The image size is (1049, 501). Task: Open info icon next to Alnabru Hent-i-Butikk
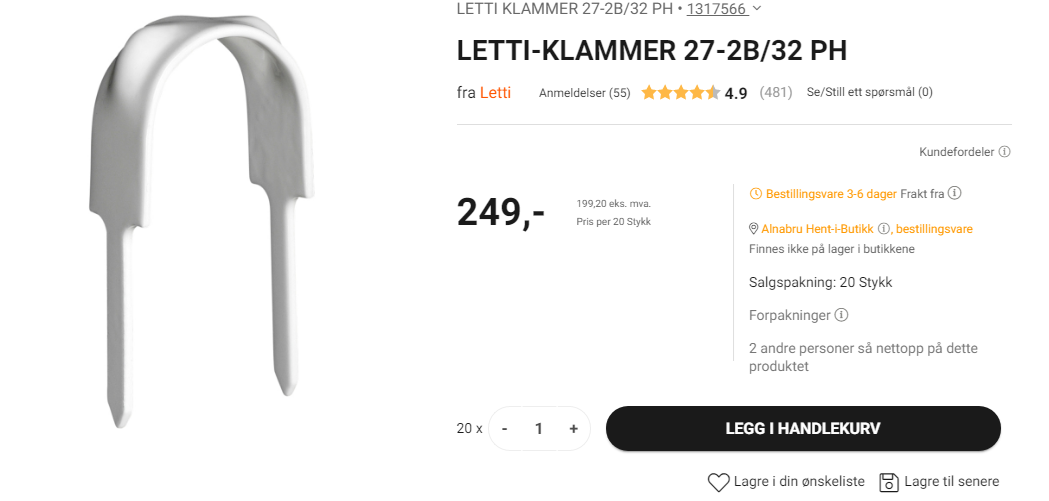pyautogui.click(x=884, y=229)
